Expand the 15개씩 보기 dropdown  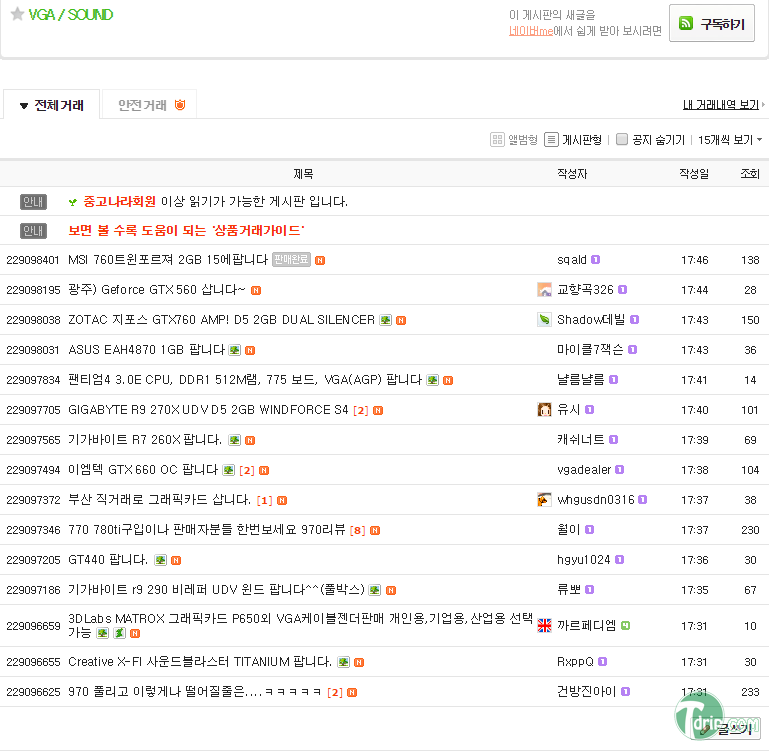[730, 140]
